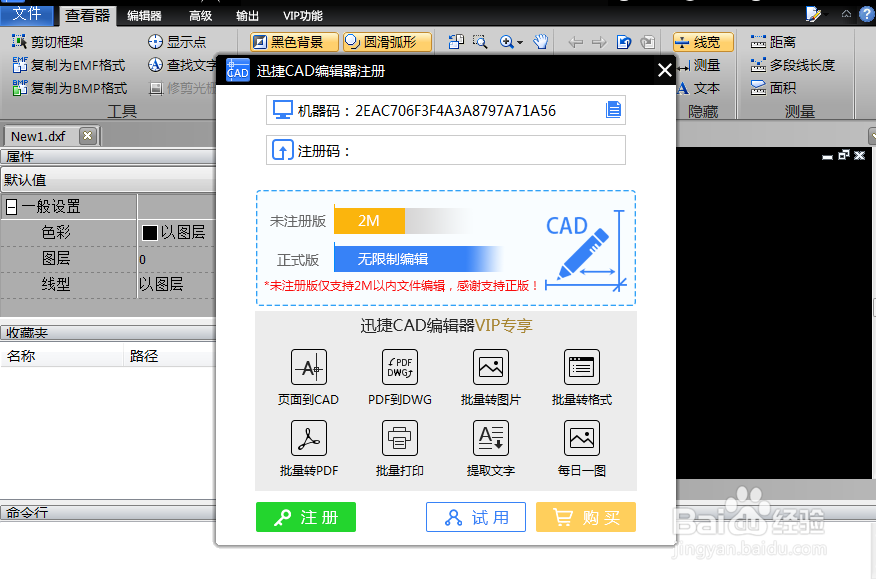Click the 提取文字 VIP icon
The height and width of the screenshot is (579, 876).
[491, 438]
